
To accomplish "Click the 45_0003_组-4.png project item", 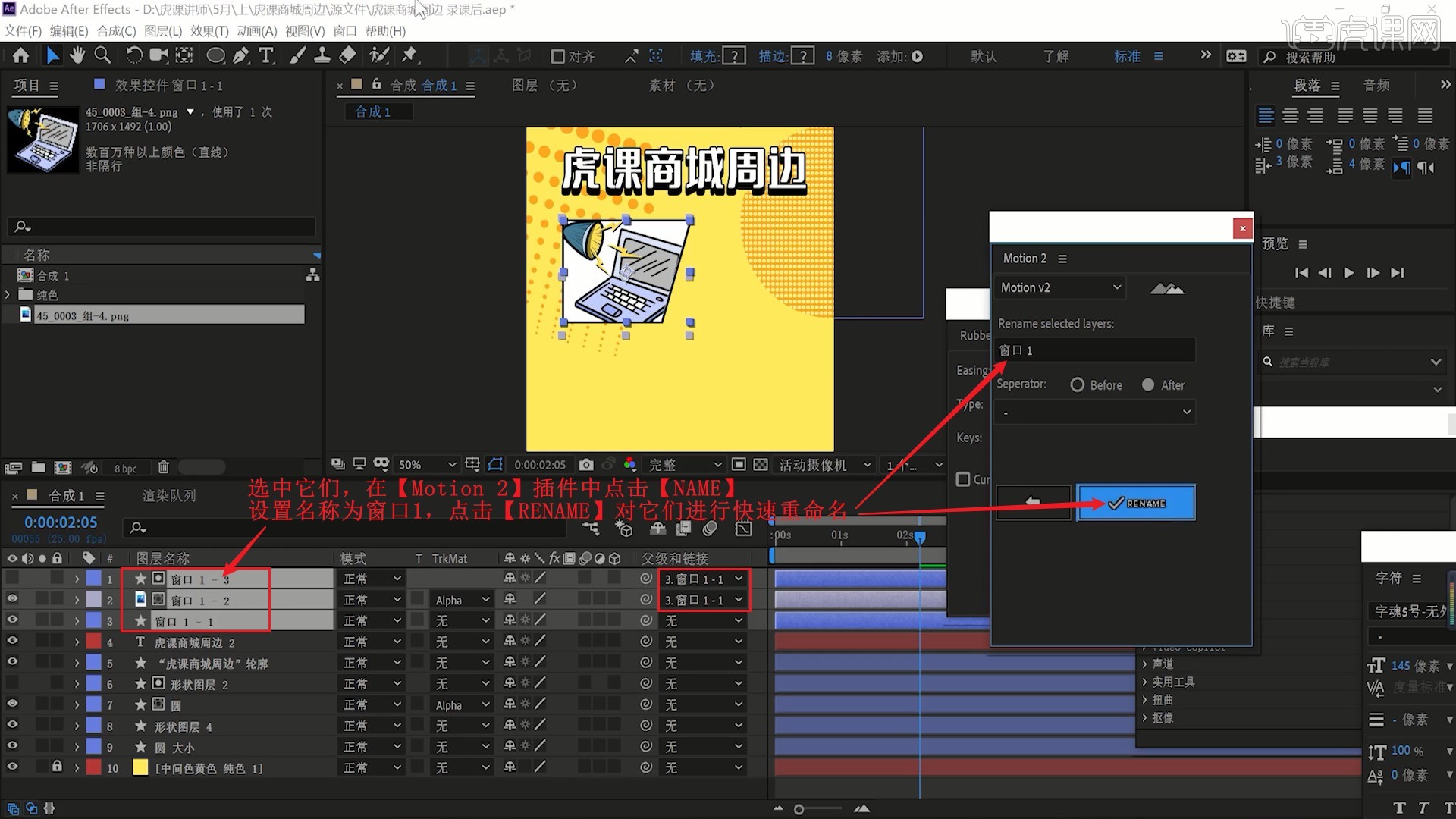I will pyautogui.click(x=161, y=315).
